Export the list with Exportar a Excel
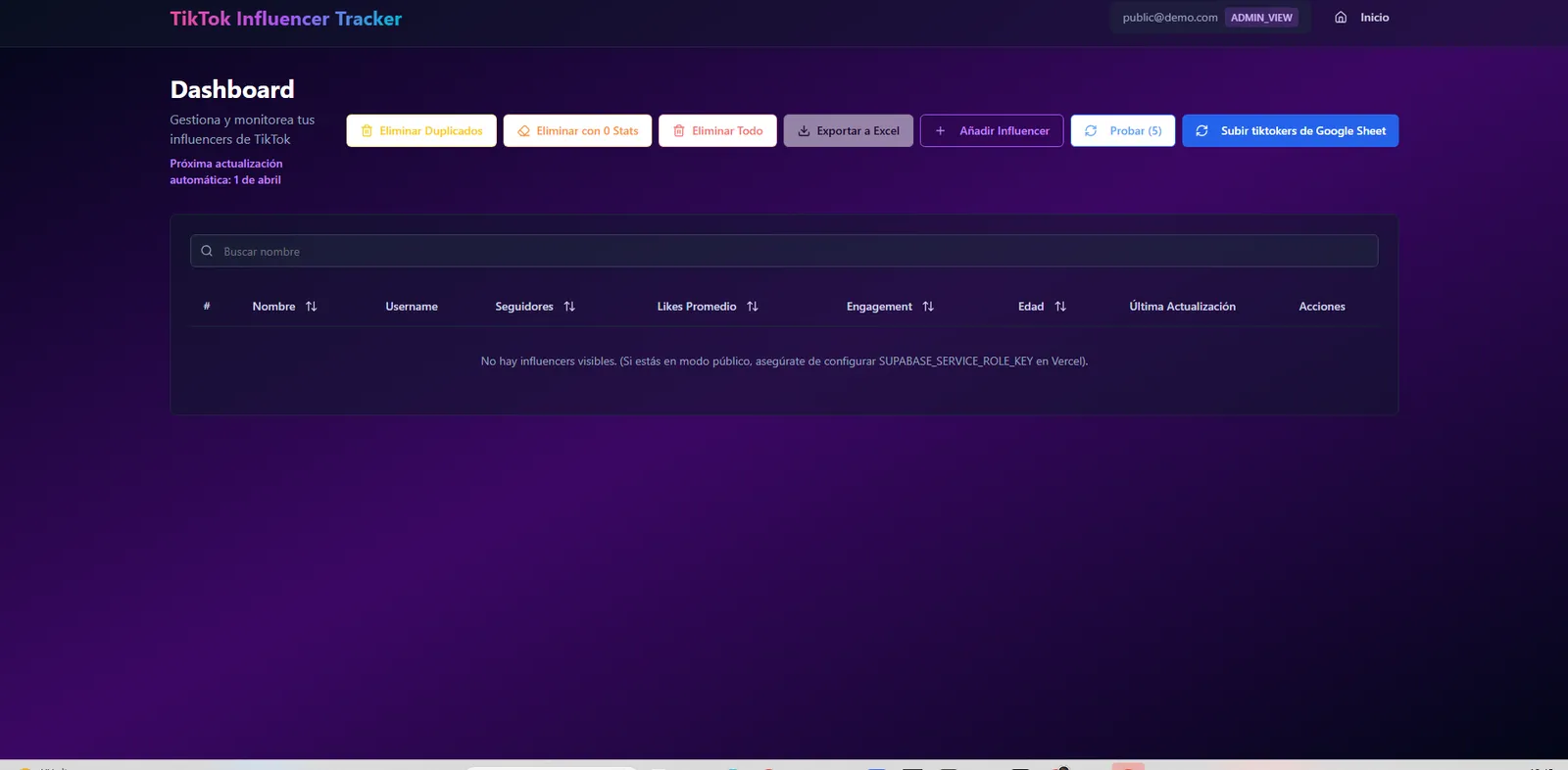The width and height of the screenshot is (1568, 770). [849, 130]
